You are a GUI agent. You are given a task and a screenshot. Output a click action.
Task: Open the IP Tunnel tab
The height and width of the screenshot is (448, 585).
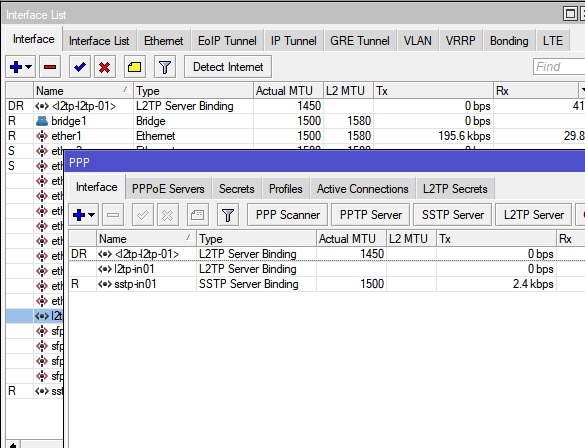coord(294,41)
